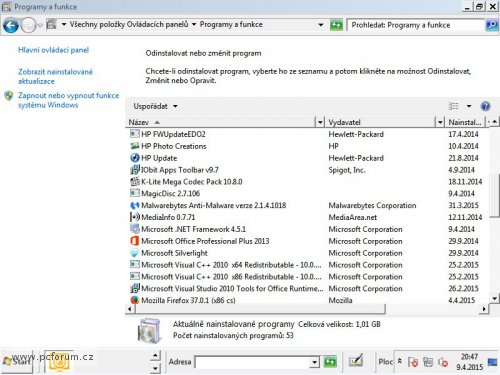Sort by the Název column header

click(221, 122)
